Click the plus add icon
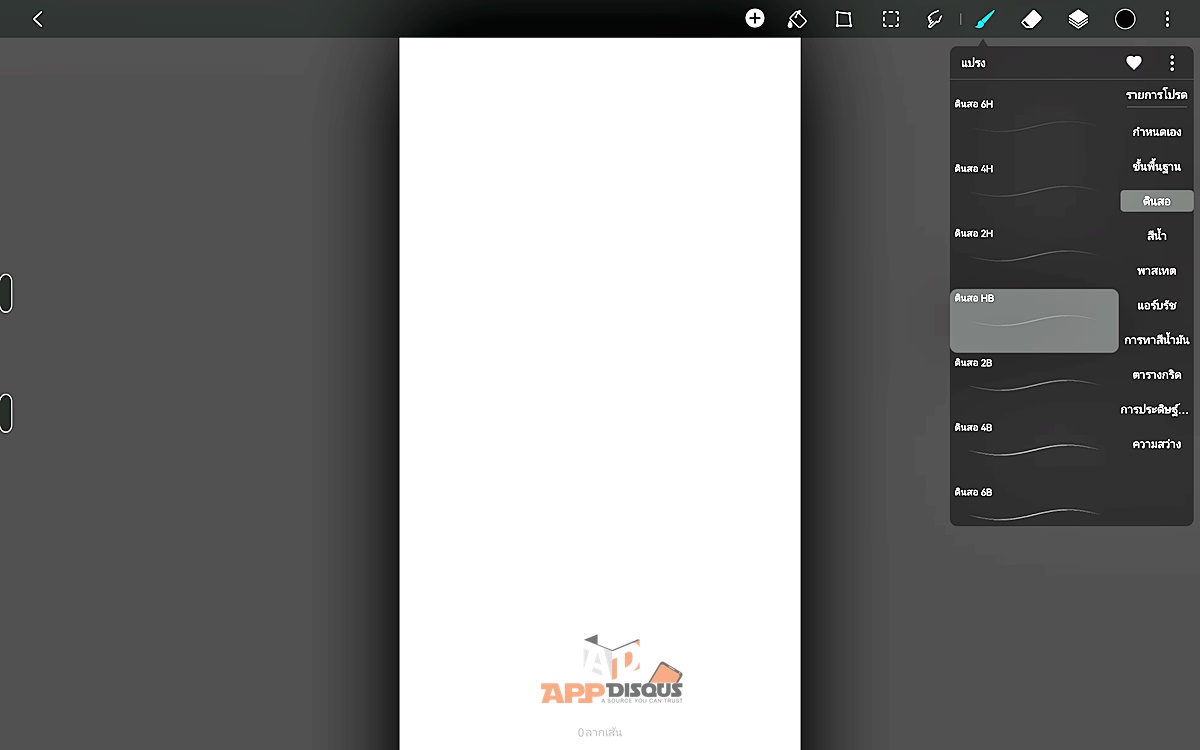 [x=755, y=18]
